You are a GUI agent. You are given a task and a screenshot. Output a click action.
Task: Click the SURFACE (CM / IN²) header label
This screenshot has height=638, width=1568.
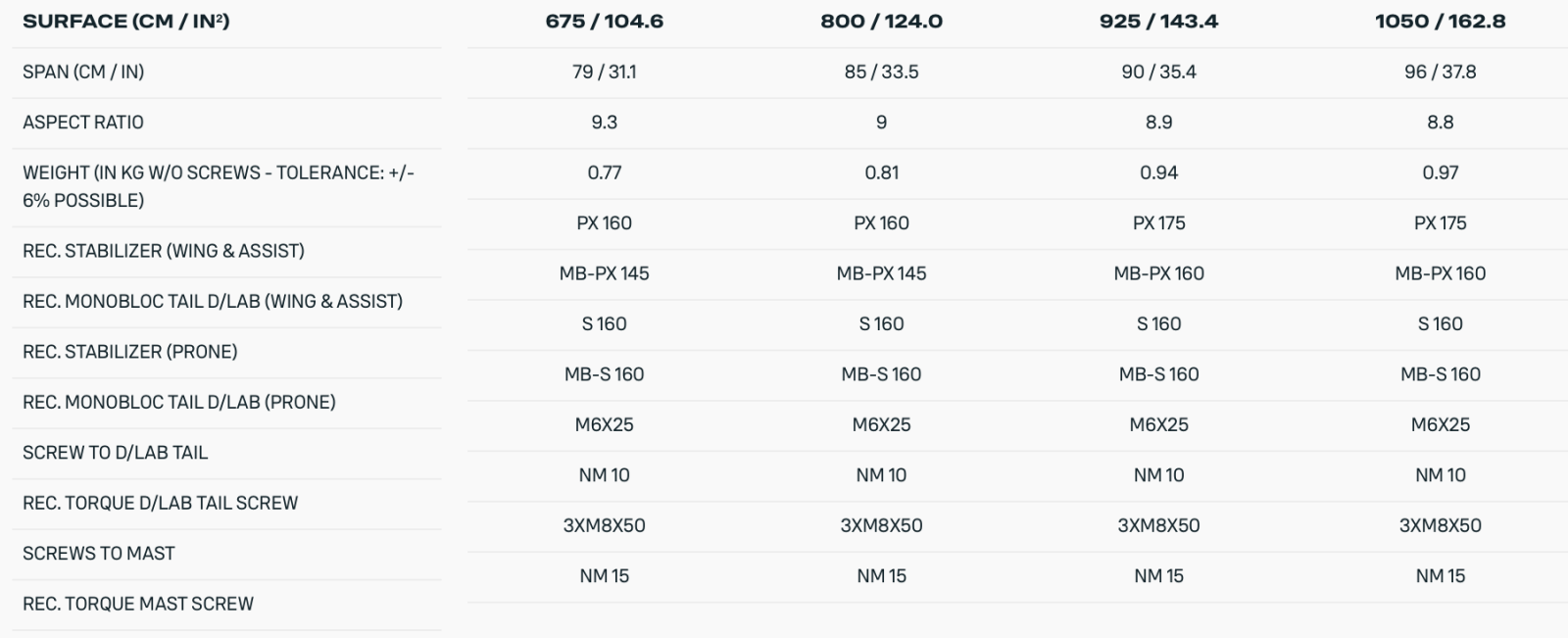(x=126, y=22)
